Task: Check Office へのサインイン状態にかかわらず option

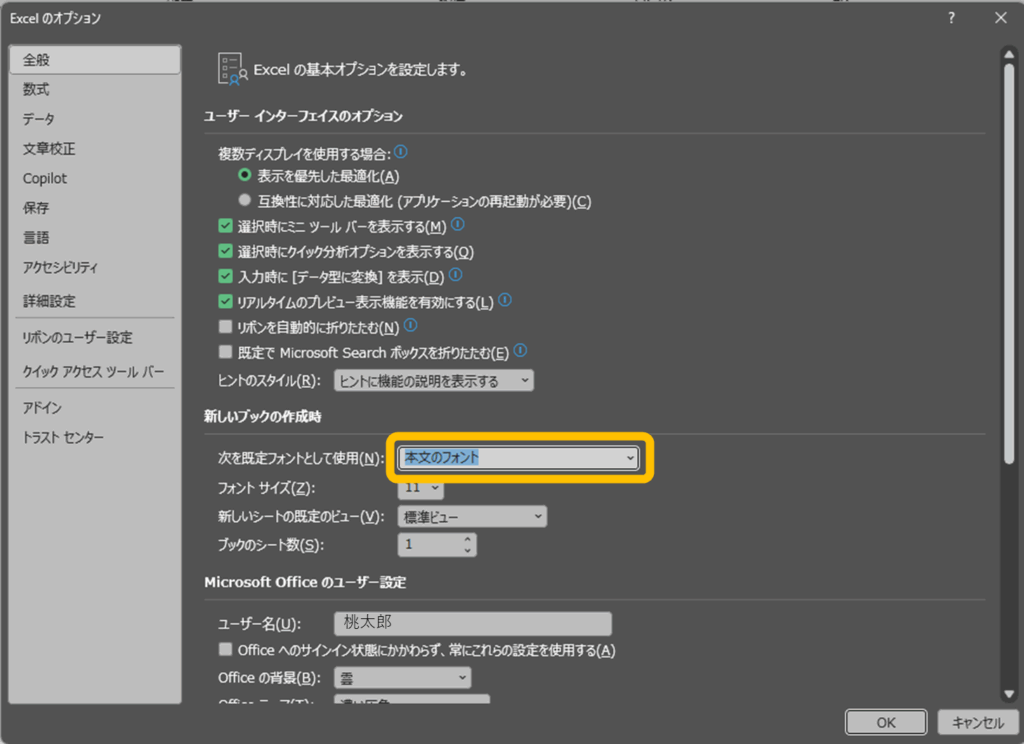Action: (225, 649)
